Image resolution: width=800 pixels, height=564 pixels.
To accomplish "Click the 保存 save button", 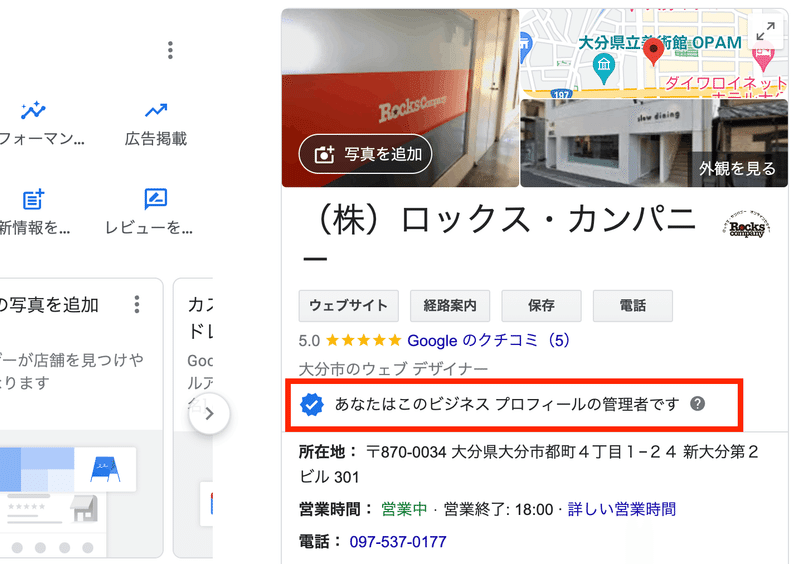I will pos(541,306).
